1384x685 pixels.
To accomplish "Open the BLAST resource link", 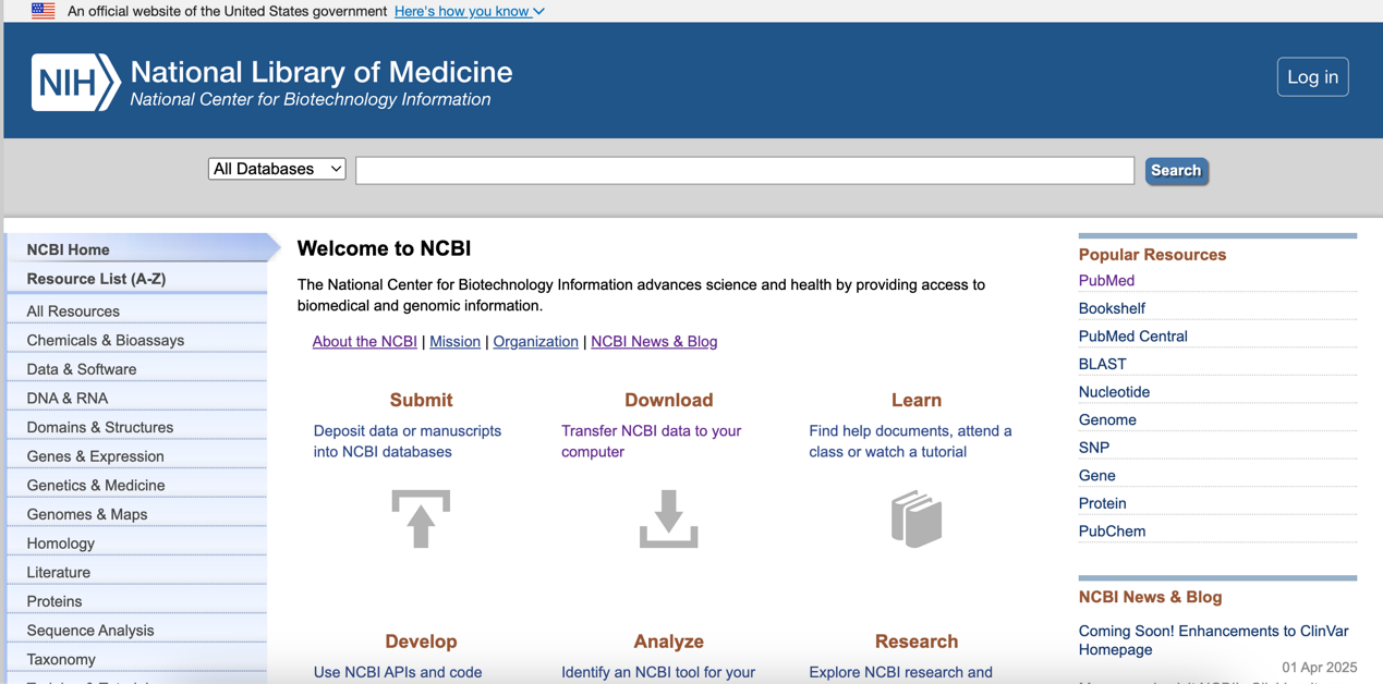I will coord(1102,364).
